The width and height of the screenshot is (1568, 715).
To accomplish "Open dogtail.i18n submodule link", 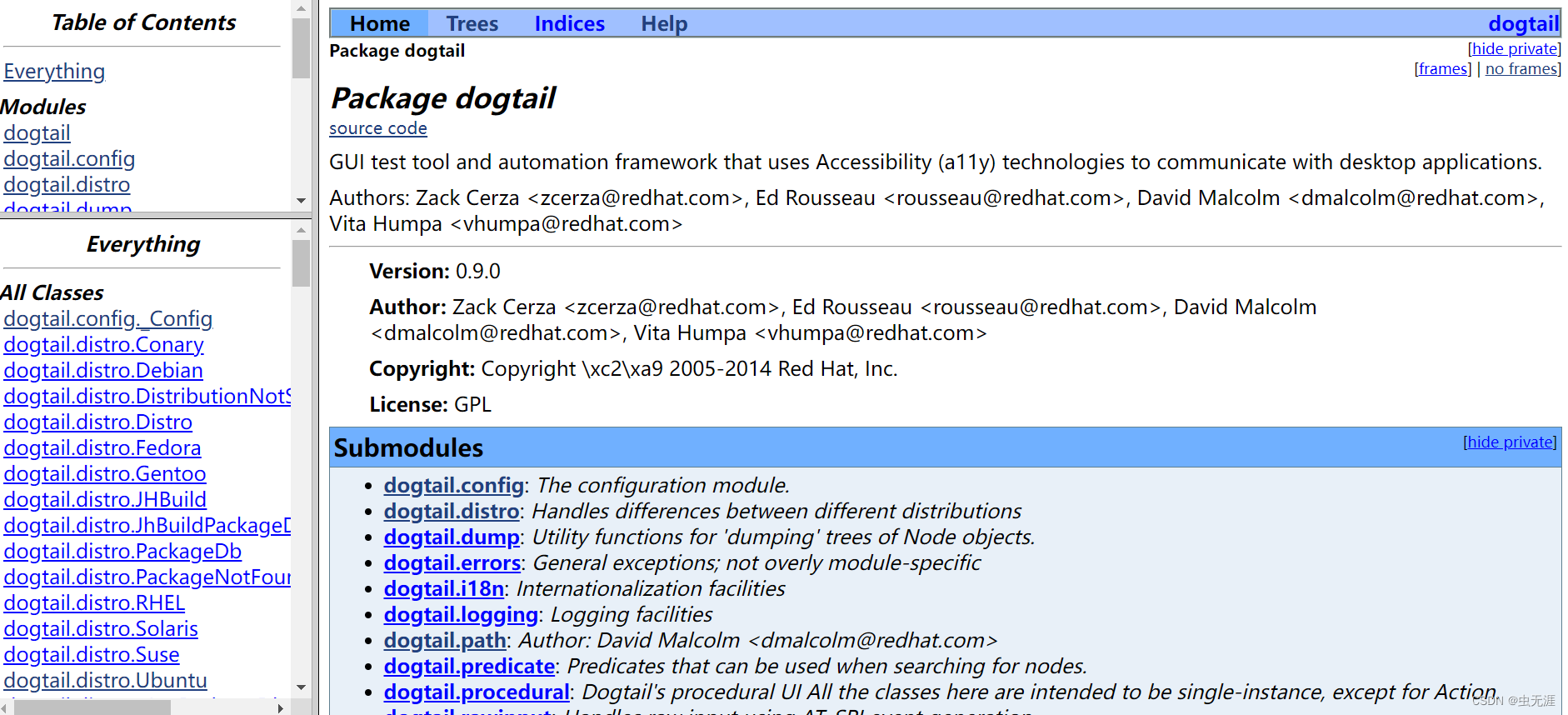I will [x=444, y=588].
